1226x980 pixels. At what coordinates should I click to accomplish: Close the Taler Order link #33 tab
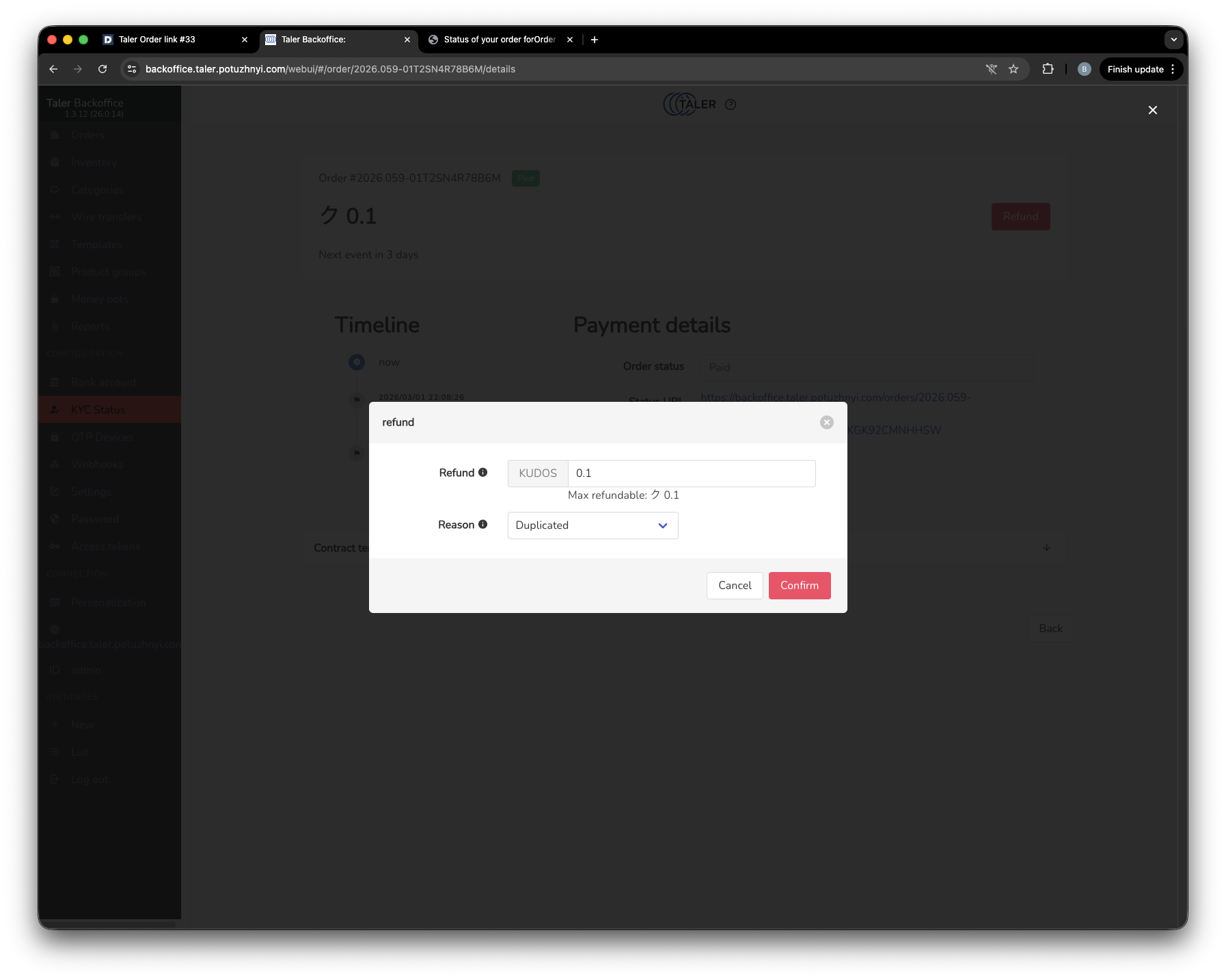(245, 40)
